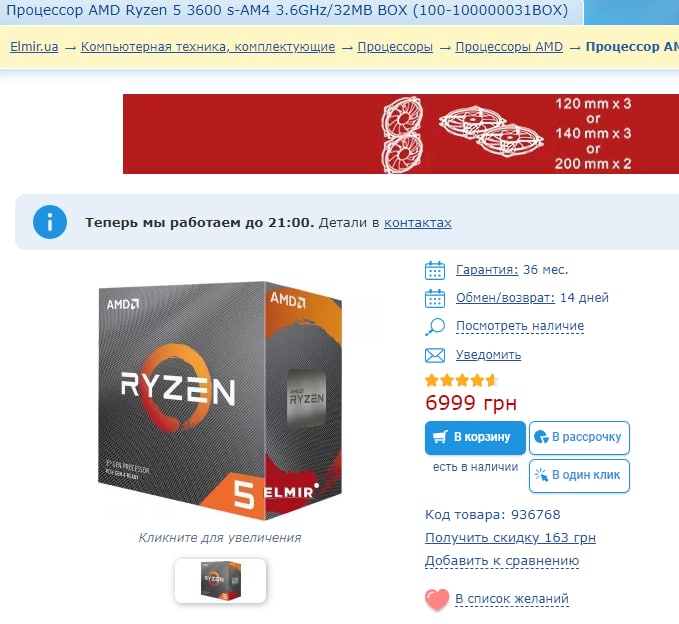Click the blue info circle icon
This screenshot has width=679, height=624.
50,222
